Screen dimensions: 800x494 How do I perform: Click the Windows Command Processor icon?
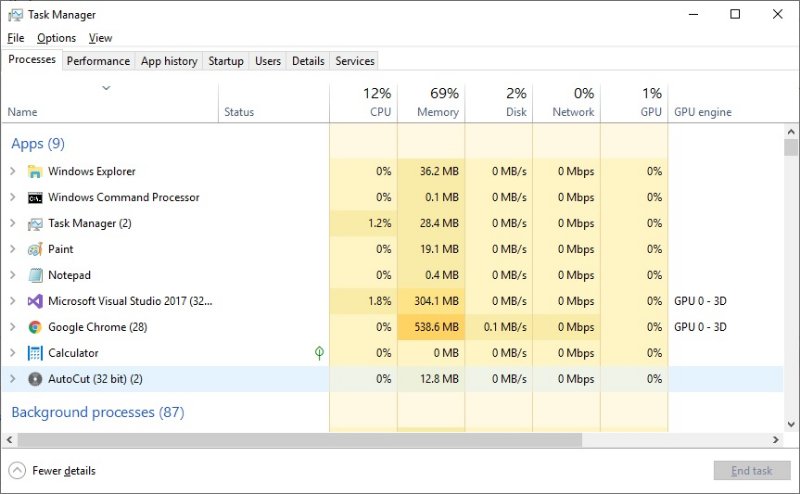pyautogui.click(x=35, y=197)
